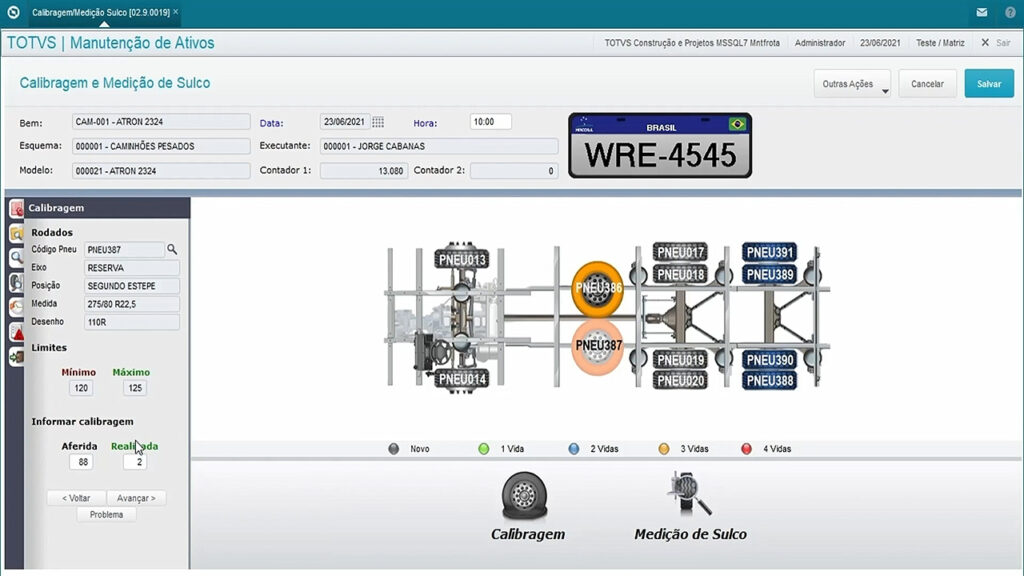Click the Aferida pressure field showing 88
Image resolution: width=1024 pixels, height=576 pixels.
[81, 462]
